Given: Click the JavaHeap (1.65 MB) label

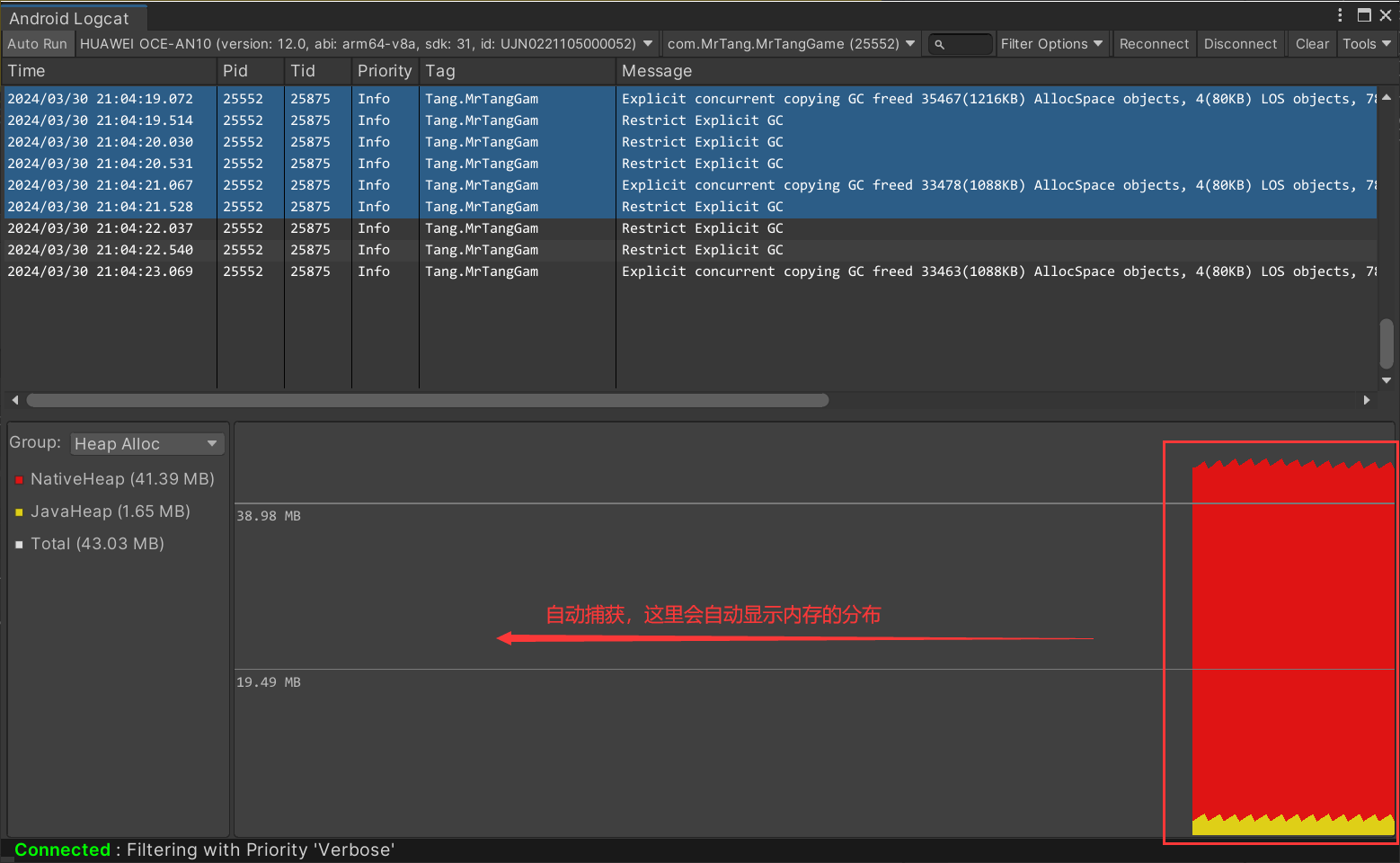Looking at the screenshot, I should 111,512.
